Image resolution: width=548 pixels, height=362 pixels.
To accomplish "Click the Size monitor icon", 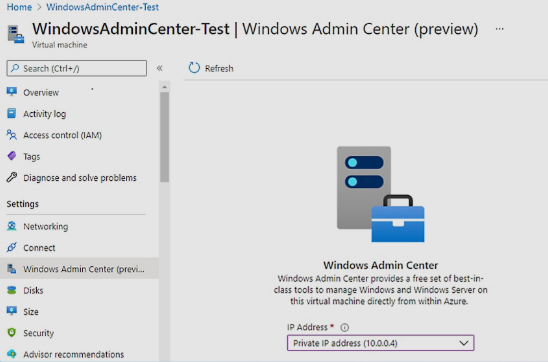I will point(12,311).
